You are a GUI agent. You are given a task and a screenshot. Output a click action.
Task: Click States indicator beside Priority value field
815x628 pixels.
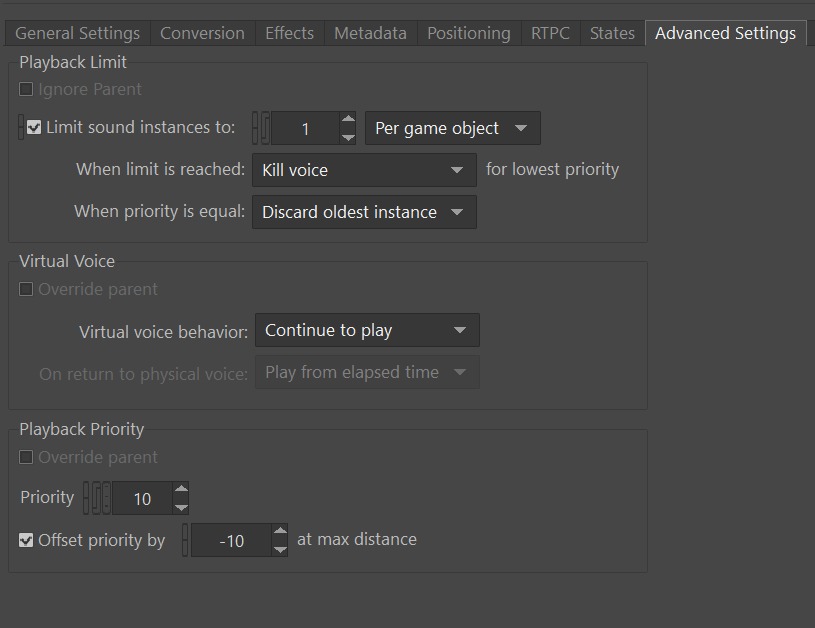tap(107, 498)
